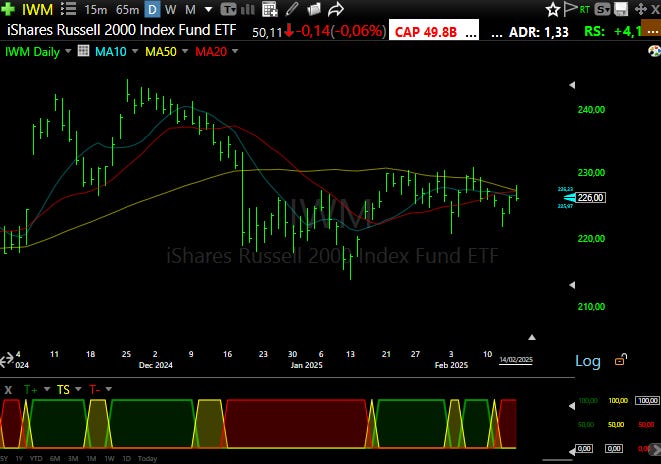Open the color palette icon at right
Screen dimensions: 661x464
pos(654,51)
